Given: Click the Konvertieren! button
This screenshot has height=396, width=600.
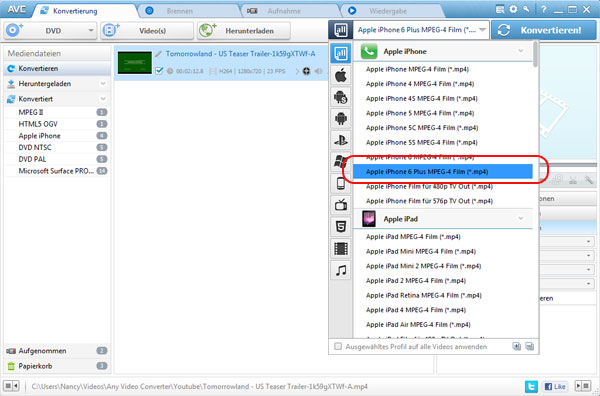Looking at the screenshot, I should click(544, 30).
